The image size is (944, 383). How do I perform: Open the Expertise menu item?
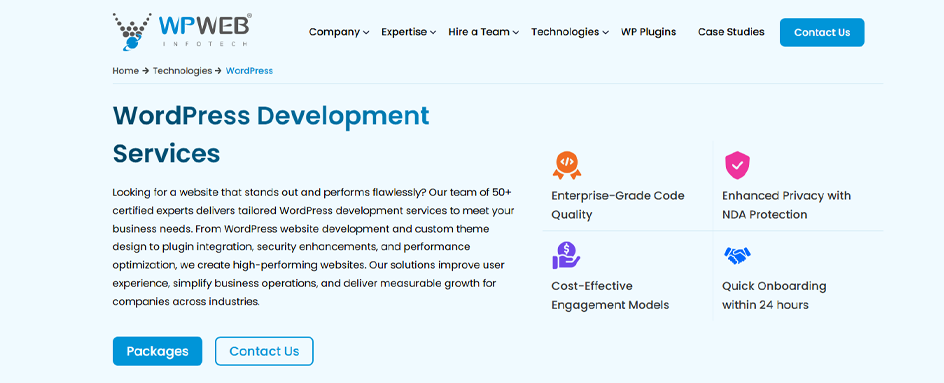(x=404, y=32)
